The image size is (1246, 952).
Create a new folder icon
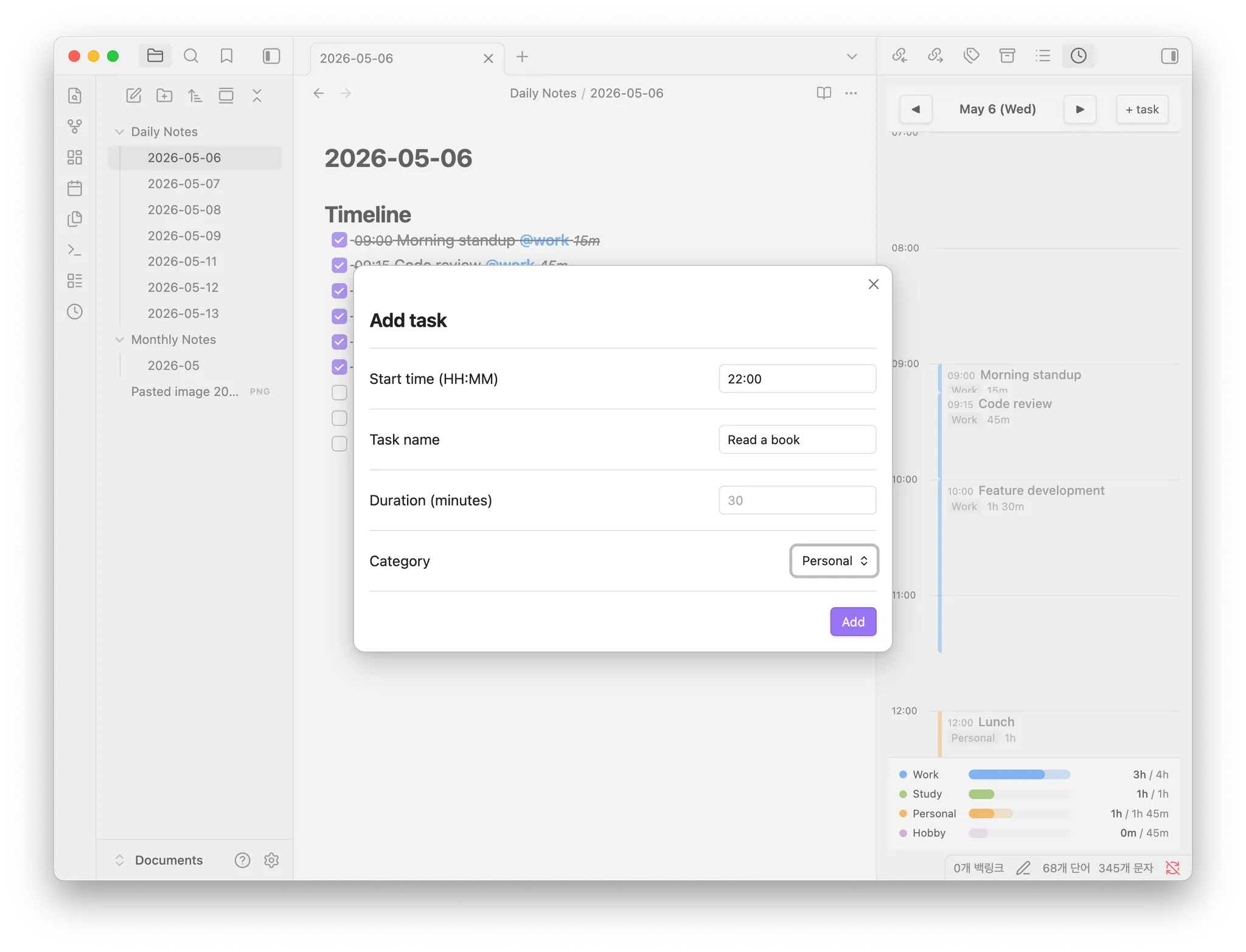[x=164, y=96]
